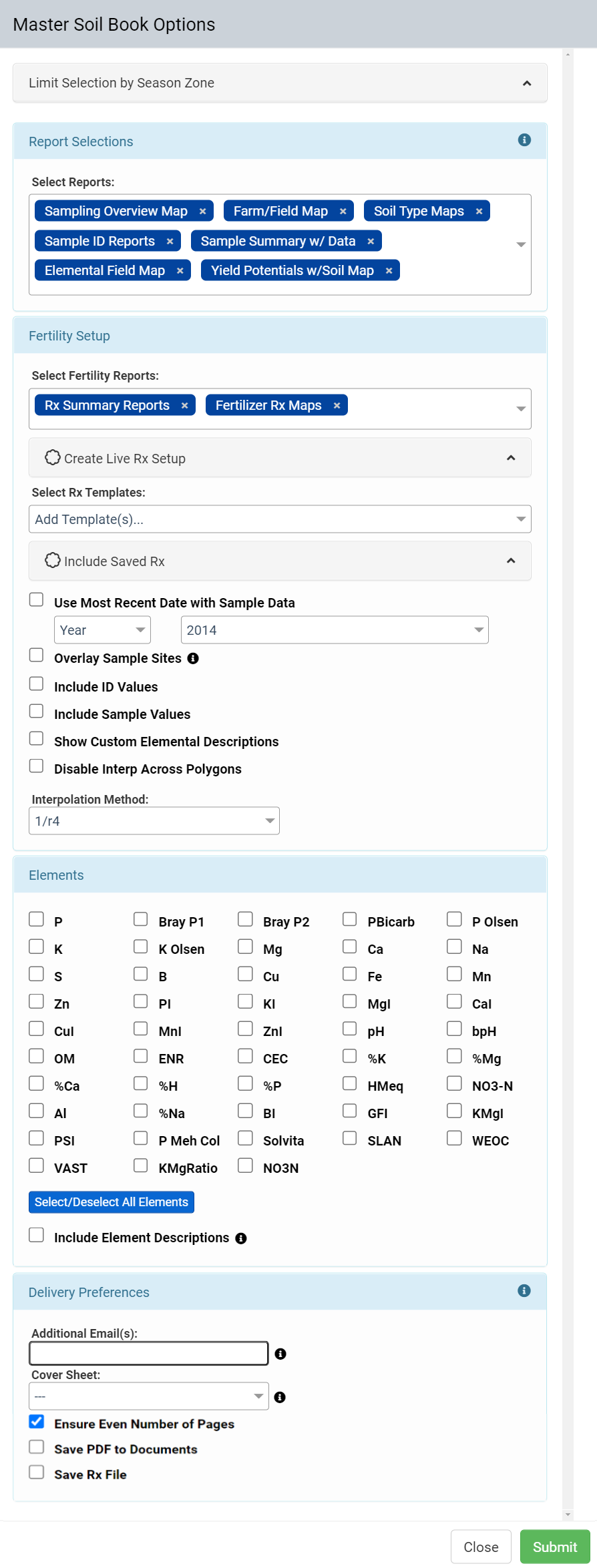This screenshot has width=597, height=1568.
Task: Remove the Soil Type Maps tag
Action: (x=479, y=212)
